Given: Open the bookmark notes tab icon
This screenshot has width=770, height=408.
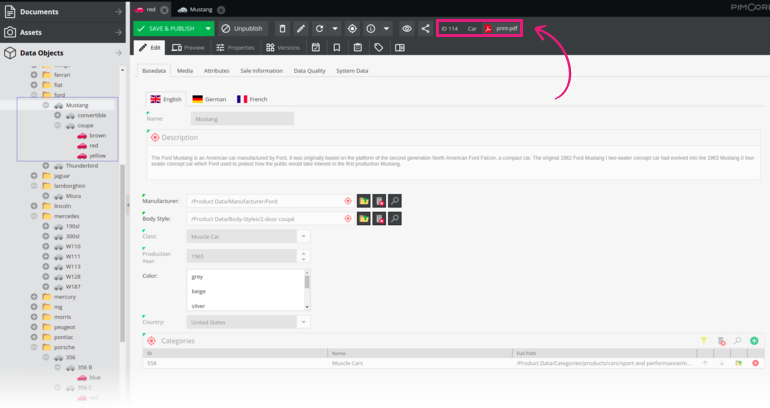Looking at the screenshot, I should 337,48.
